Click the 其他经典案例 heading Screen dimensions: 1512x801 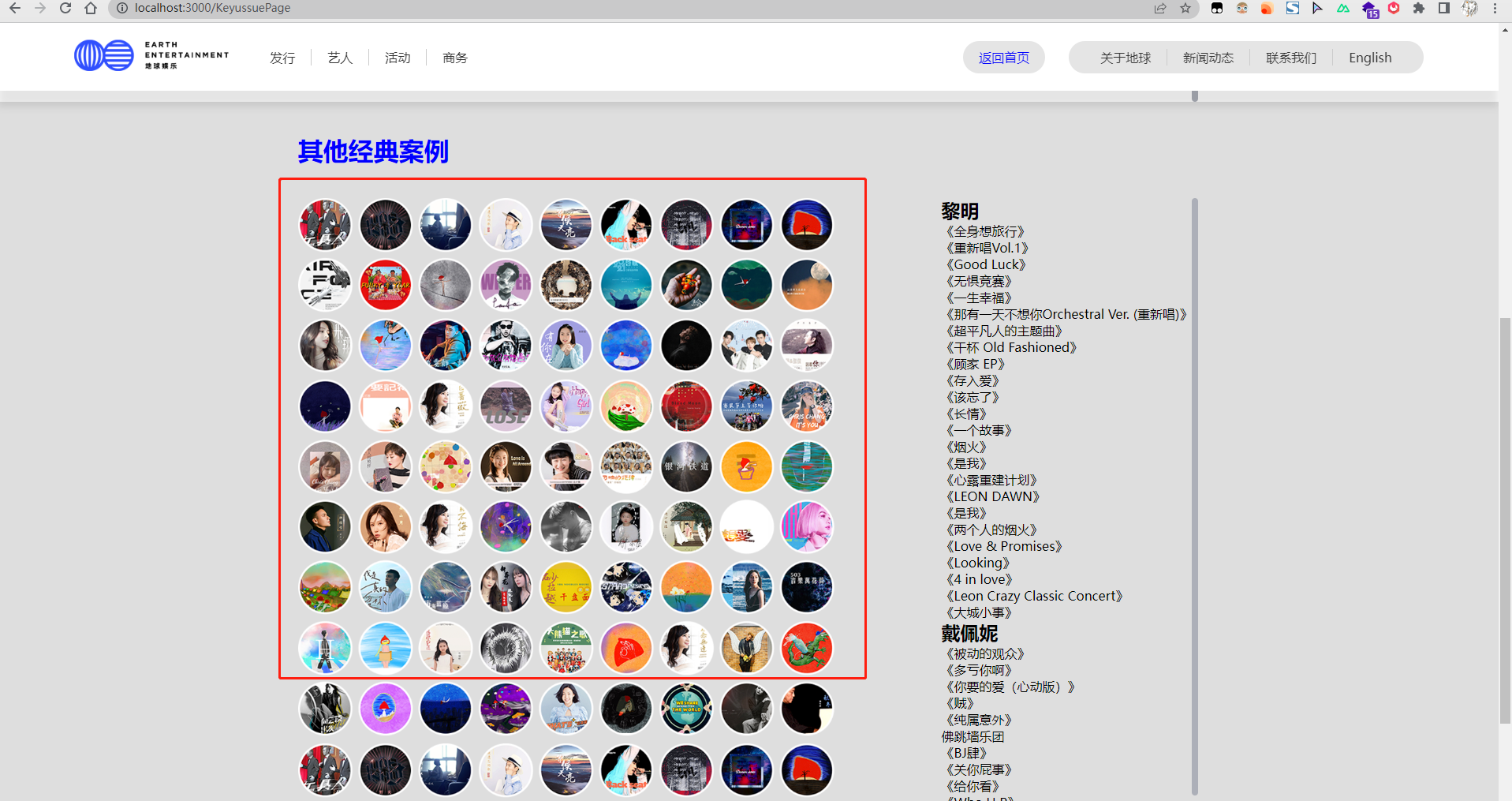pyautogui.click(x=374, y=151)
